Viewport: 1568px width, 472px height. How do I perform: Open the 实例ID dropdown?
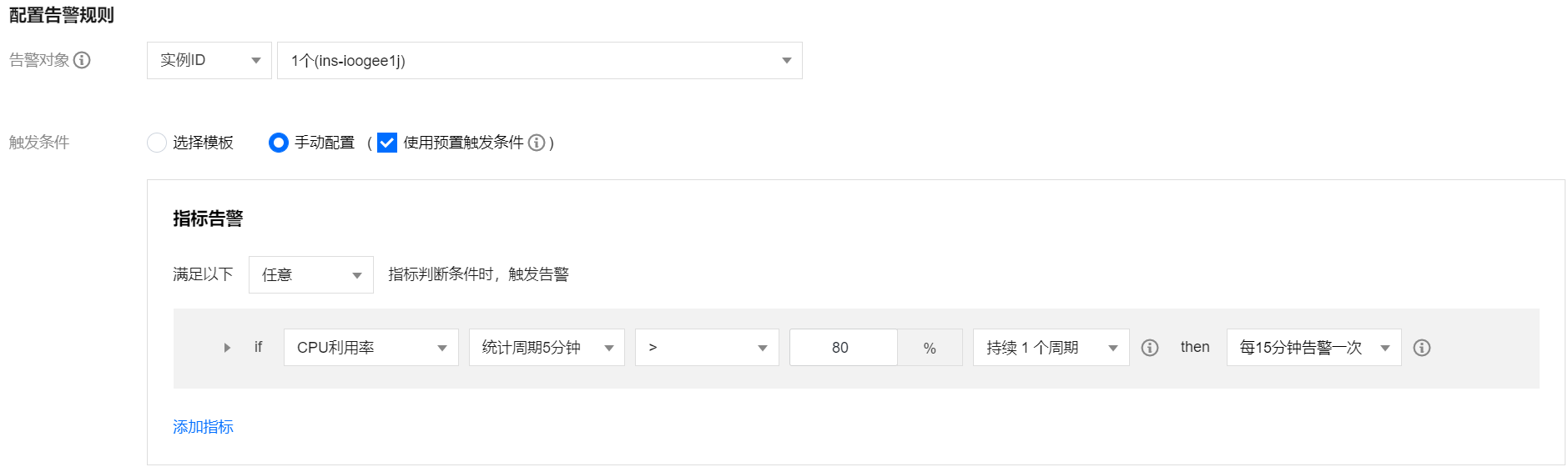[x=209, y=61]
